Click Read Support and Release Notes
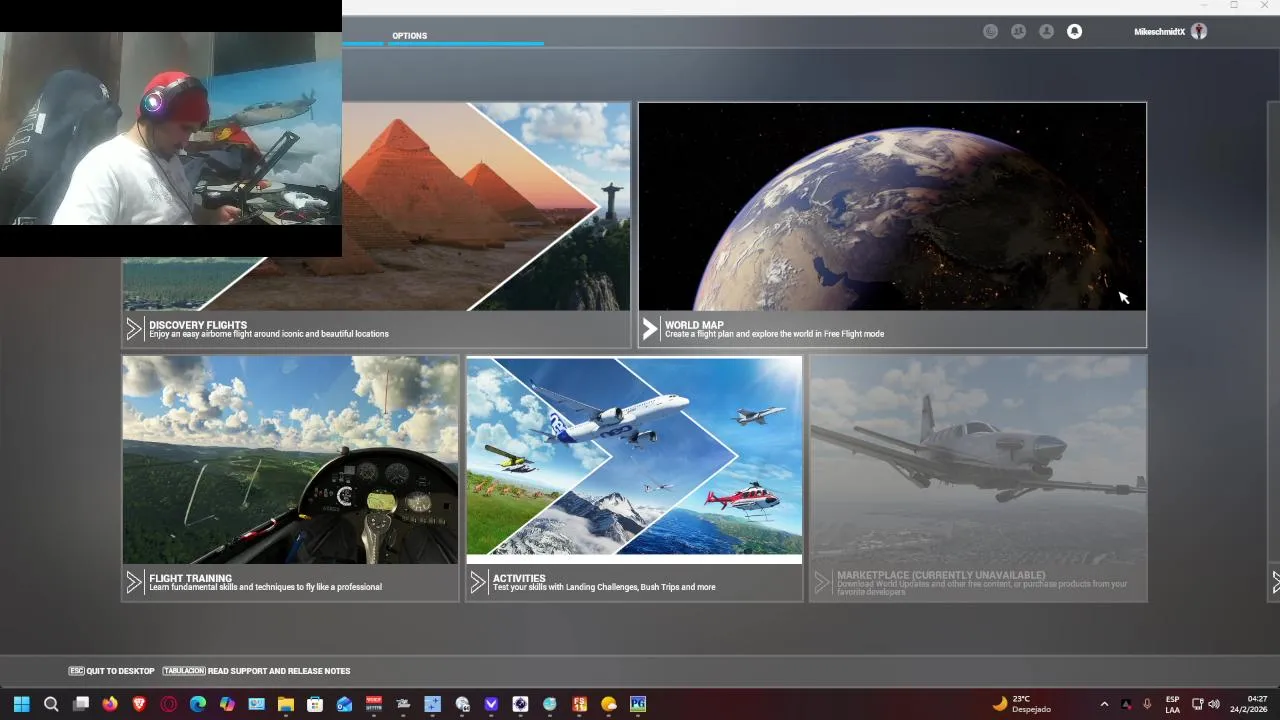Viewport: 1280px width, 720px height. point(256,671)
